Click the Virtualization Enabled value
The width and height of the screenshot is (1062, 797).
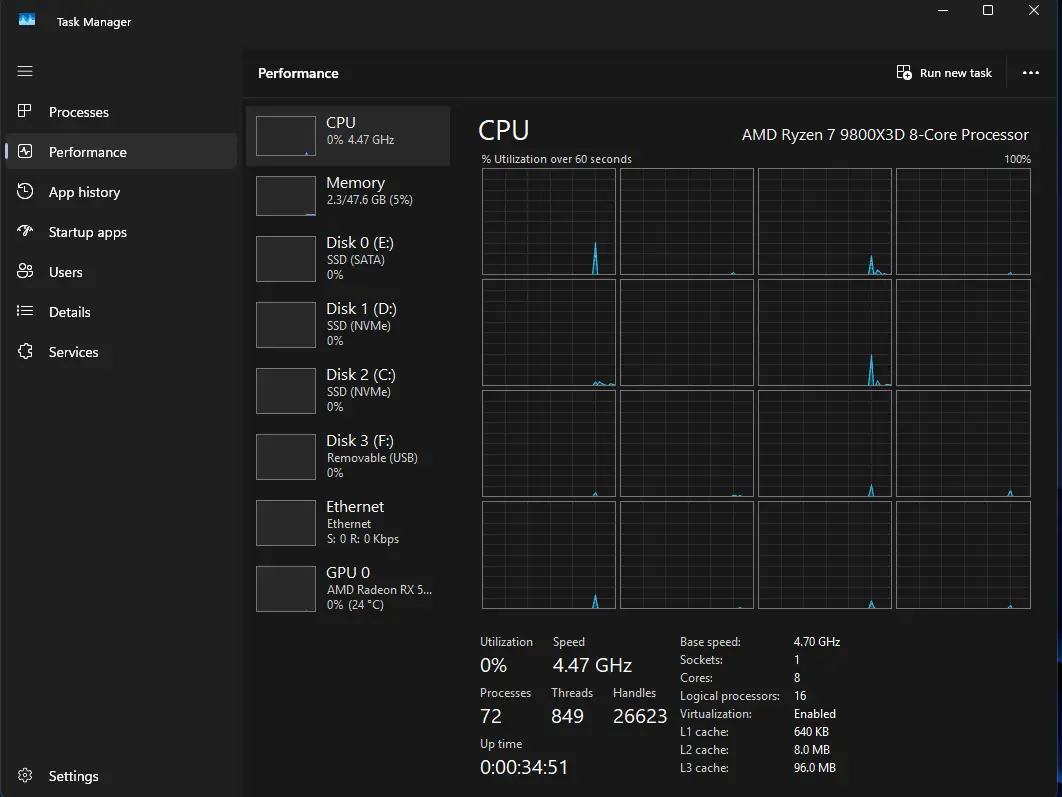pyautogui.click(x=815, y=714)
